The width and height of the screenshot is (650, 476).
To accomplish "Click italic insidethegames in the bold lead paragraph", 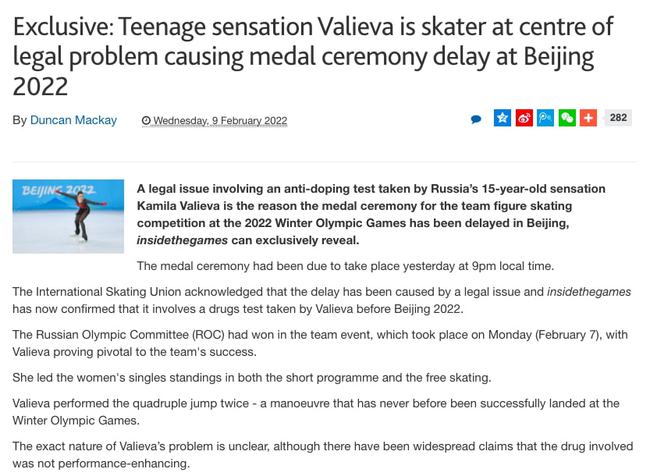I will point(182,240).
